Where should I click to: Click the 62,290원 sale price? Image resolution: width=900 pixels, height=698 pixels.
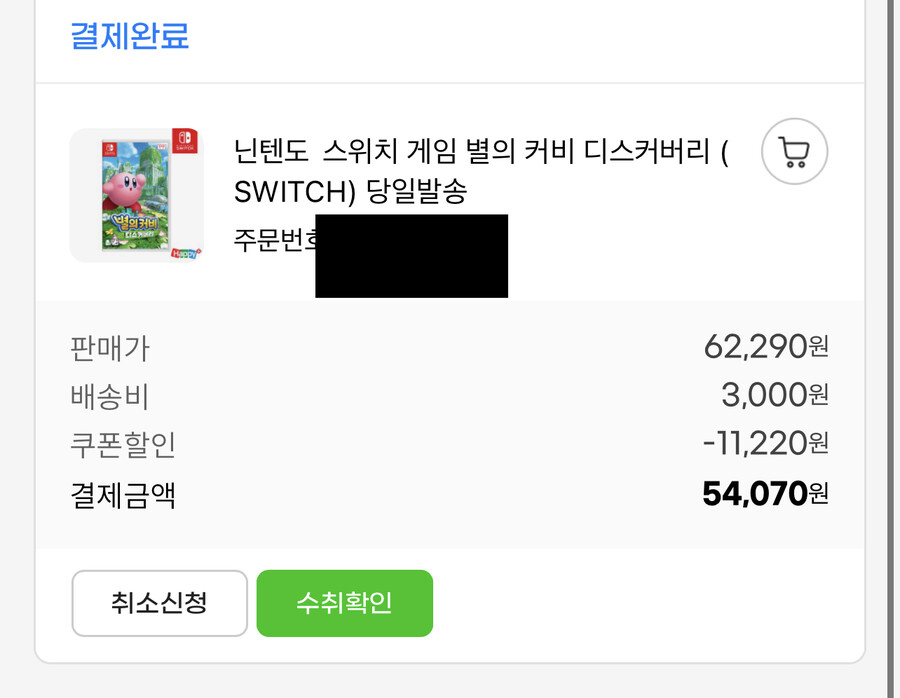766,347
